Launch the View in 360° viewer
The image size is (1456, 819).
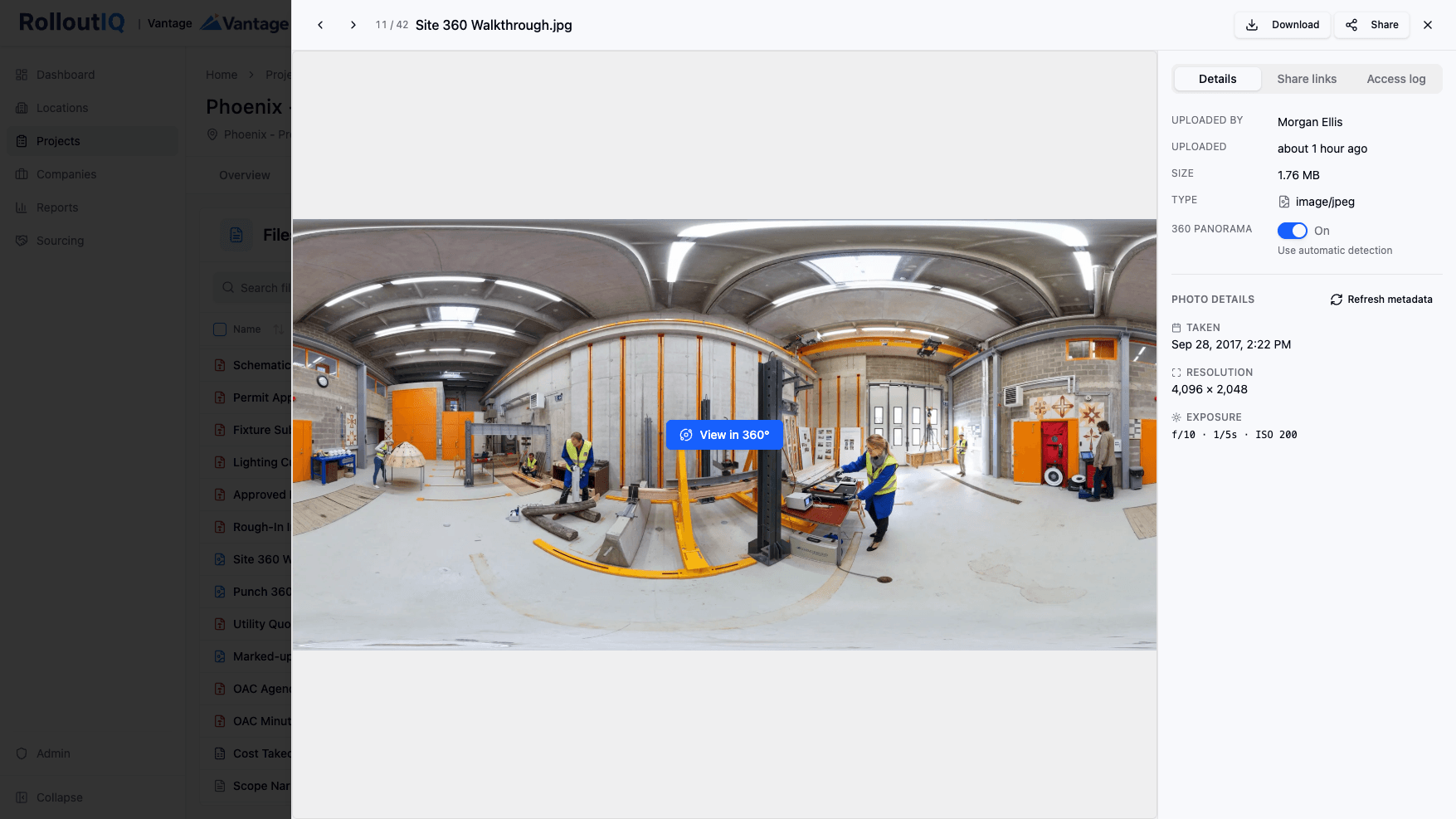click(724, 435)
